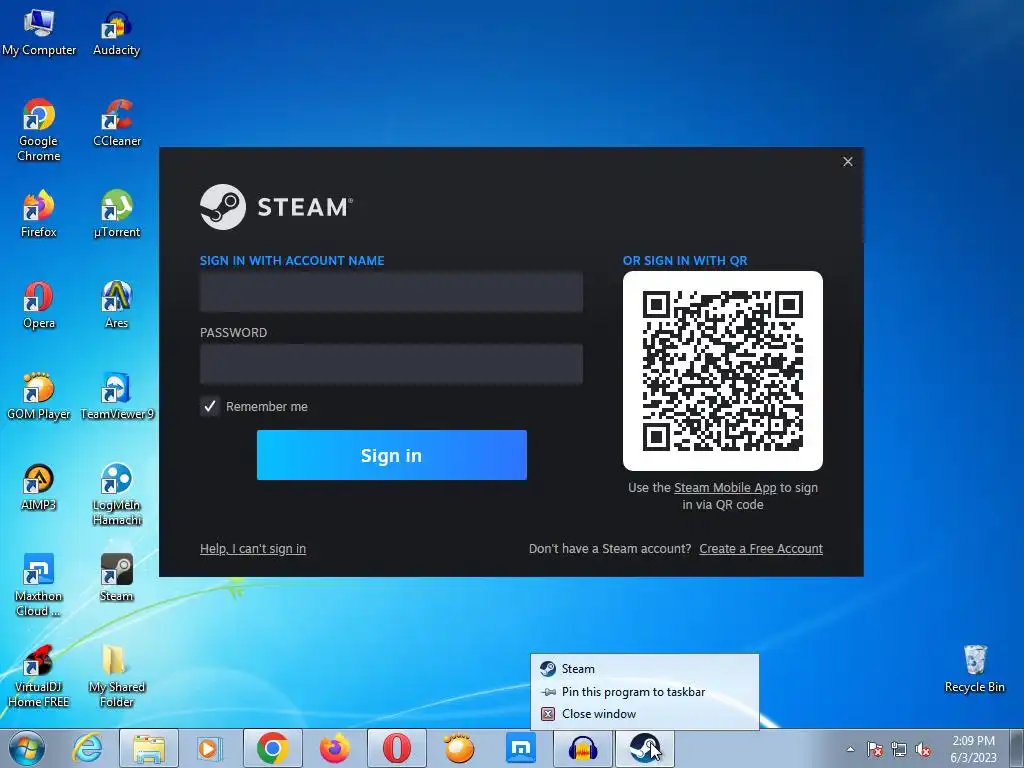Open the My Computer desktop icon

tap(39, 33)
